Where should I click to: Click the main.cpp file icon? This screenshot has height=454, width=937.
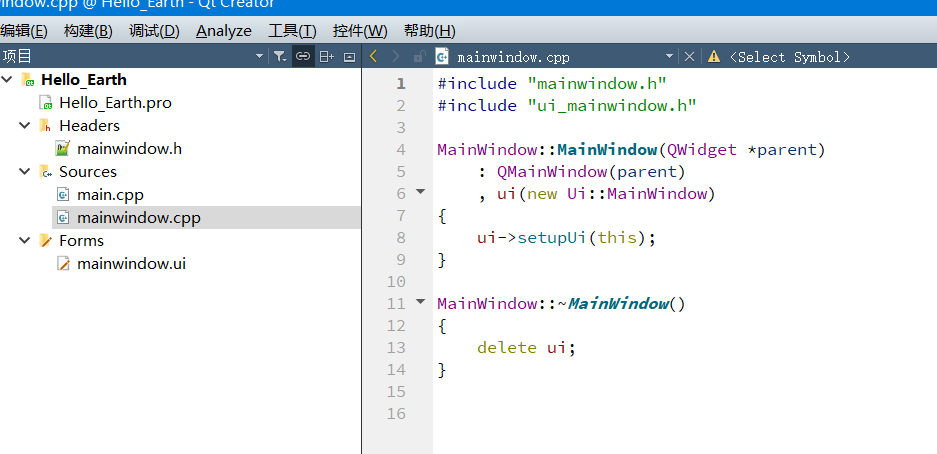coord(63,195)
